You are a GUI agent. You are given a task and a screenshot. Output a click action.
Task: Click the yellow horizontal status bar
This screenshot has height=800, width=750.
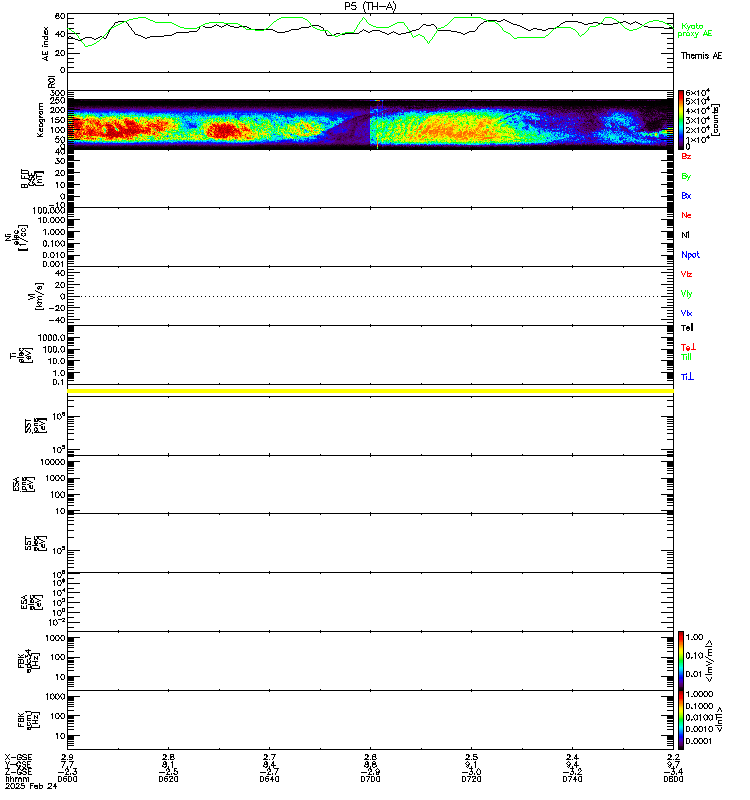point(370,391)
